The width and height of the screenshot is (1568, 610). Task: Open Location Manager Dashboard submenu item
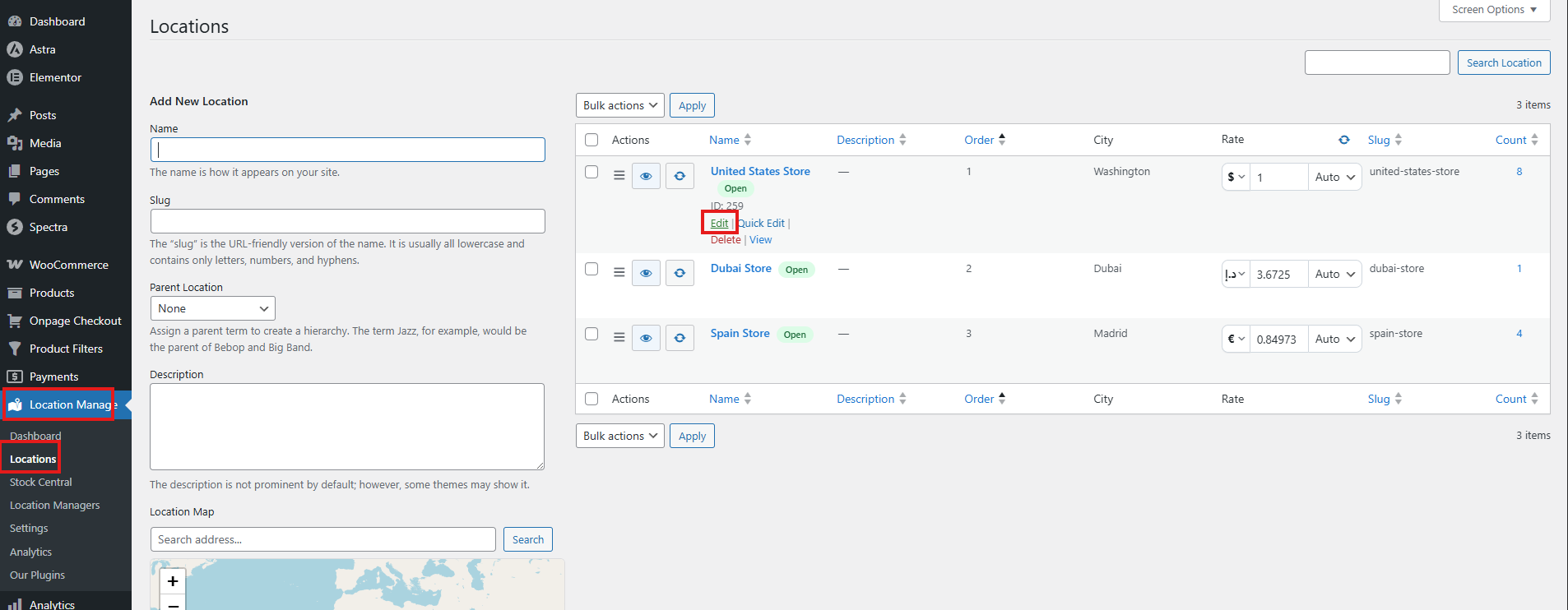[x=35, y=436]
